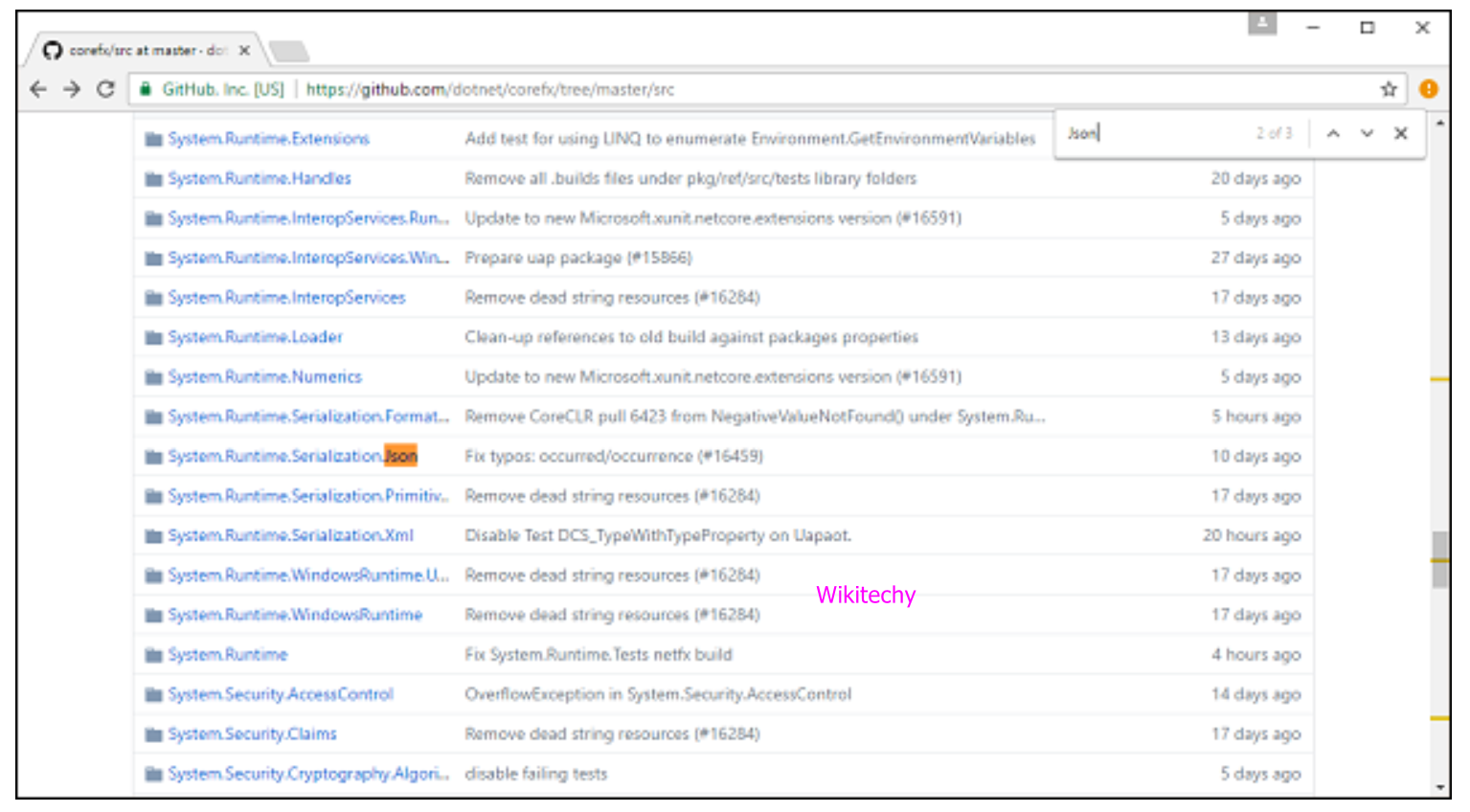
Task: Click folder icon beside System.Runtime.Numerics
Action: [153, 377]
